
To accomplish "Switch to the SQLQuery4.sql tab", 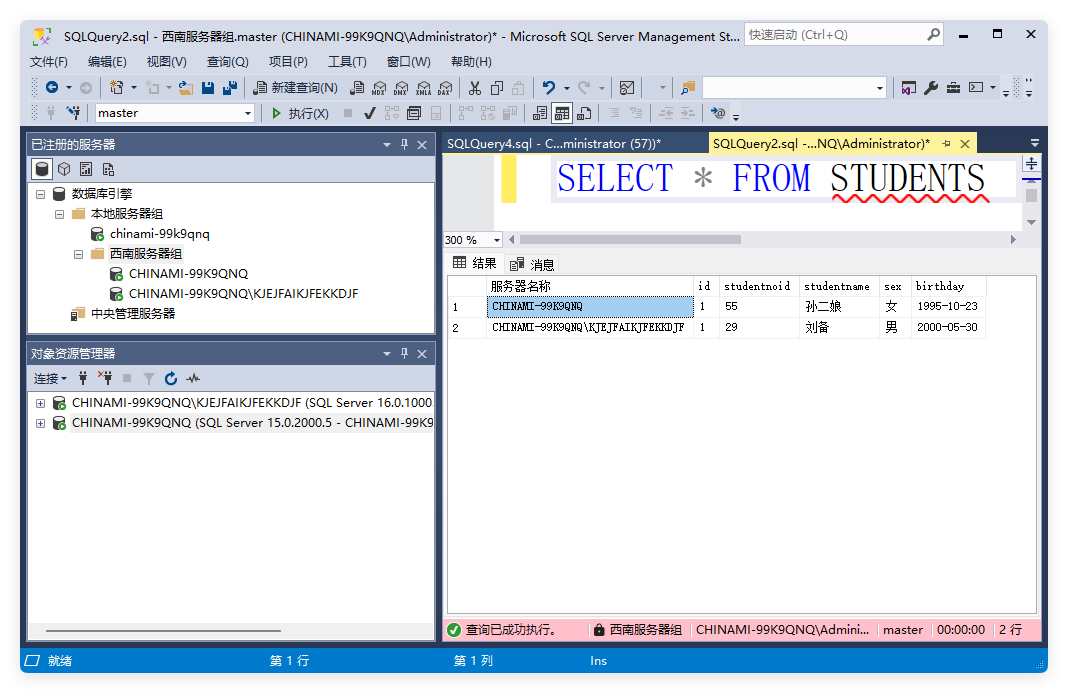I will 554,144.
